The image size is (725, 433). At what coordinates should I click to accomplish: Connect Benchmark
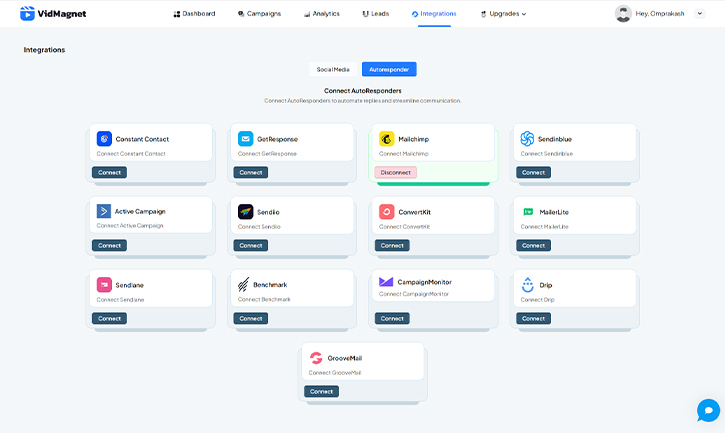(251, 318)
